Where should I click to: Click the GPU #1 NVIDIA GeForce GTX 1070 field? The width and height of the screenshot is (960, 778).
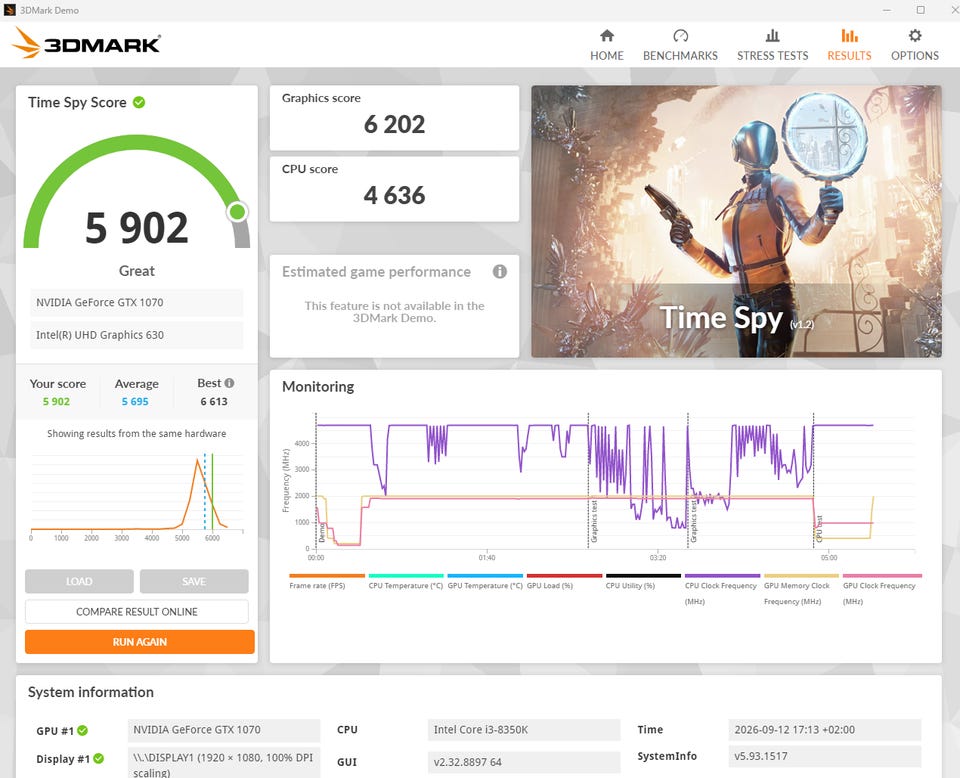(223, 730)
